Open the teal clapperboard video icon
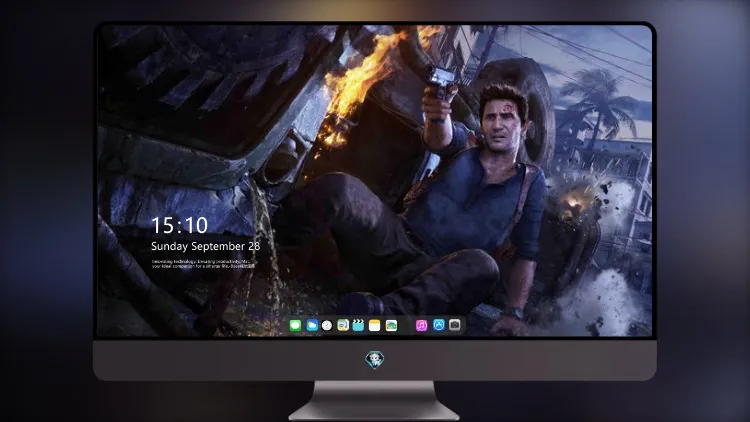 tap(358, 326)
